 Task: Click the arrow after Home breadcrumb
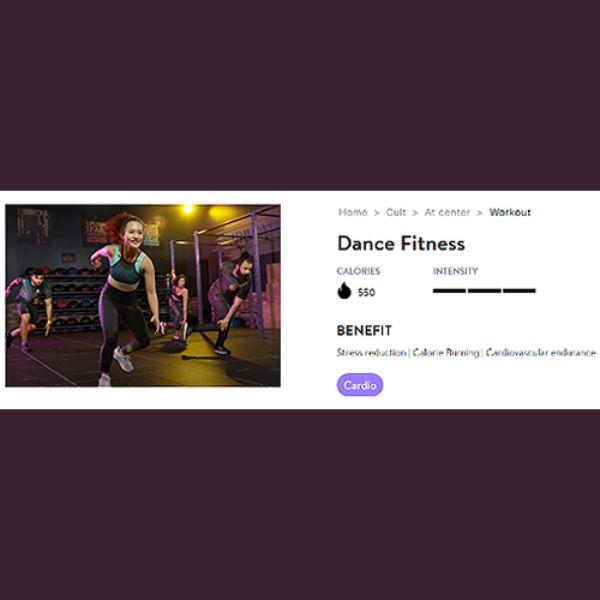tap(377, 213)
